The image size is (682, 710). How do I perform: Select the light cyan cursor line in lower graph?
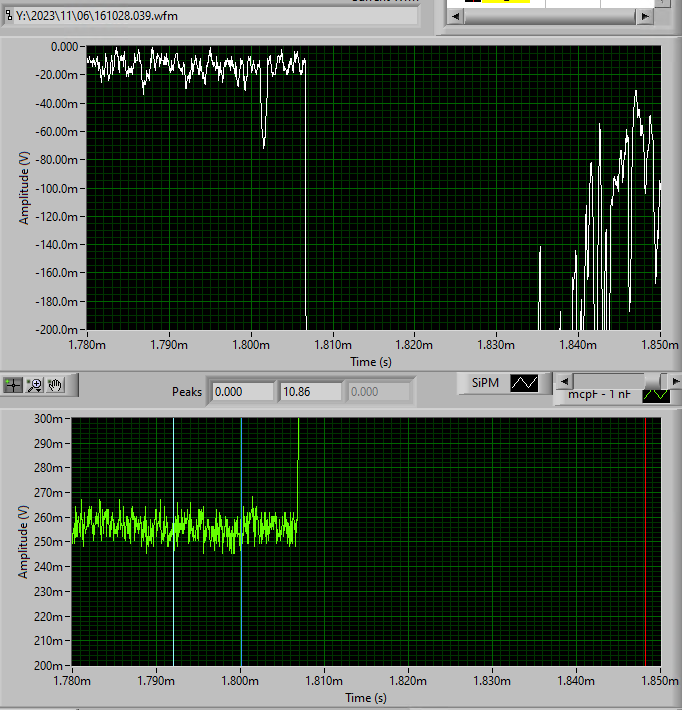click(173, 542)
